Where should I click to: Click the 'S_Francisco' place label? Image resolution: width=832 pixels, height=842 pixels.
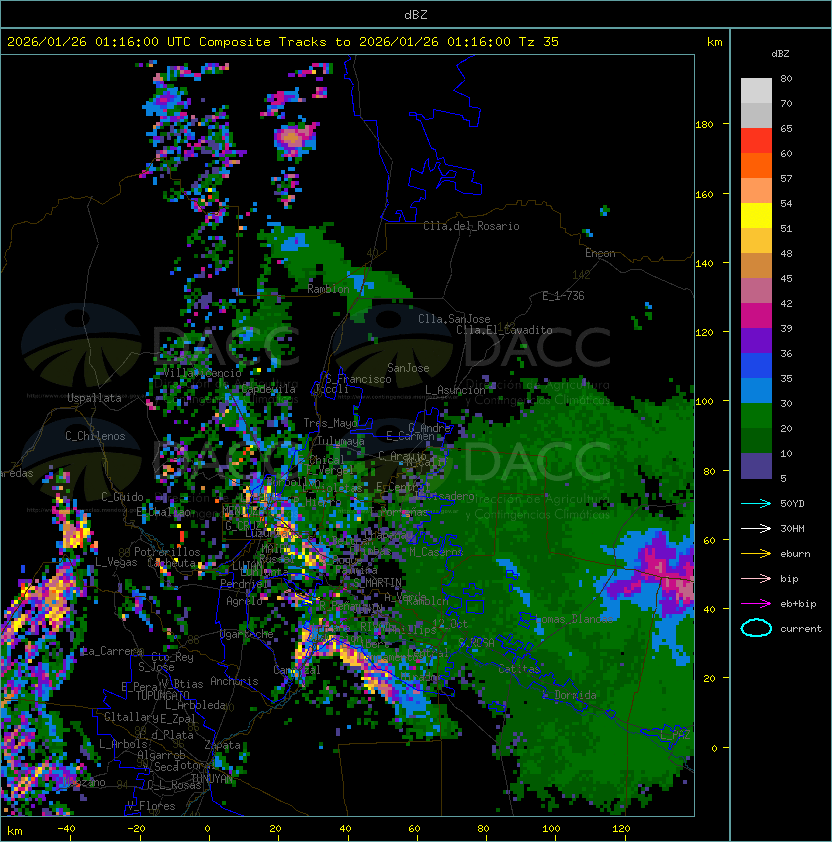[358, 379]
